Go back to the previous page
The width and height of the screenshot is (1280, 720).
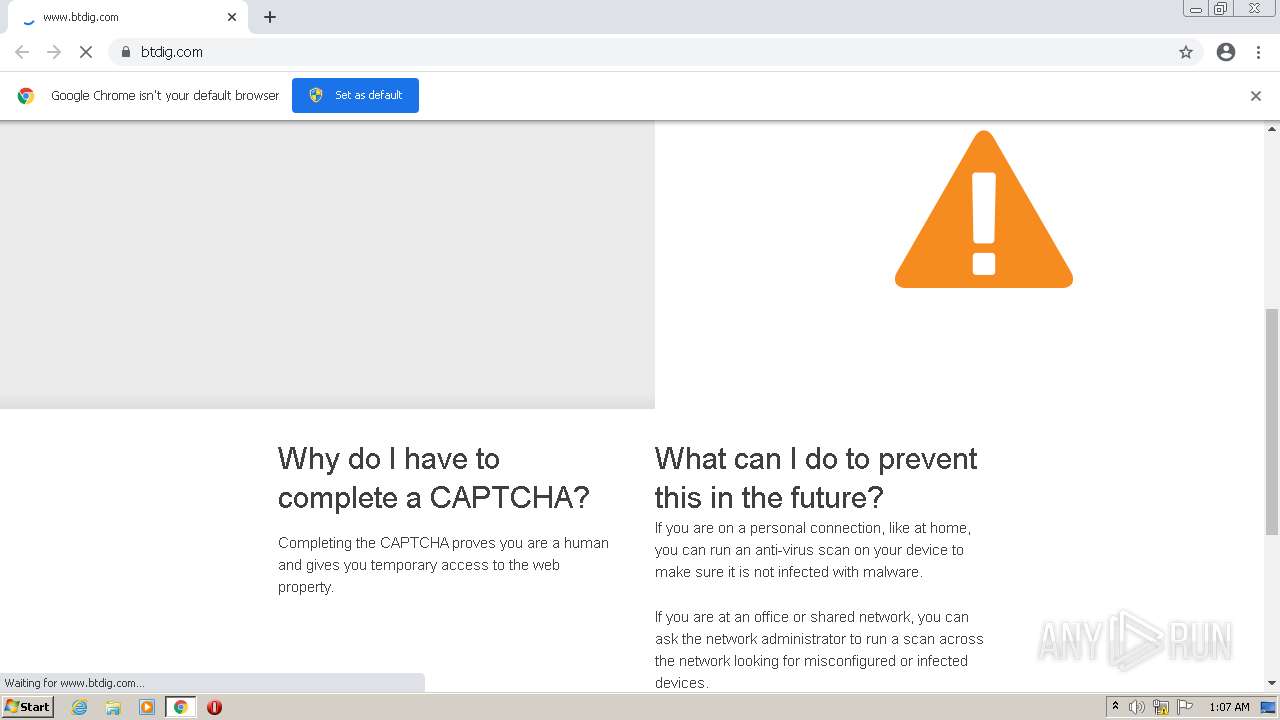(x=22, y=52)
